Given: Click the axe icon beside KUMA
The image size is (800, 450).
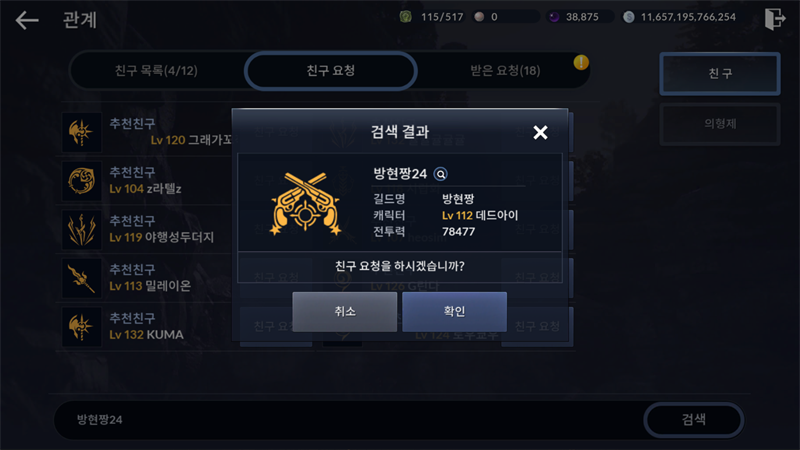Looking at the screenshot, I should [82, 327].
